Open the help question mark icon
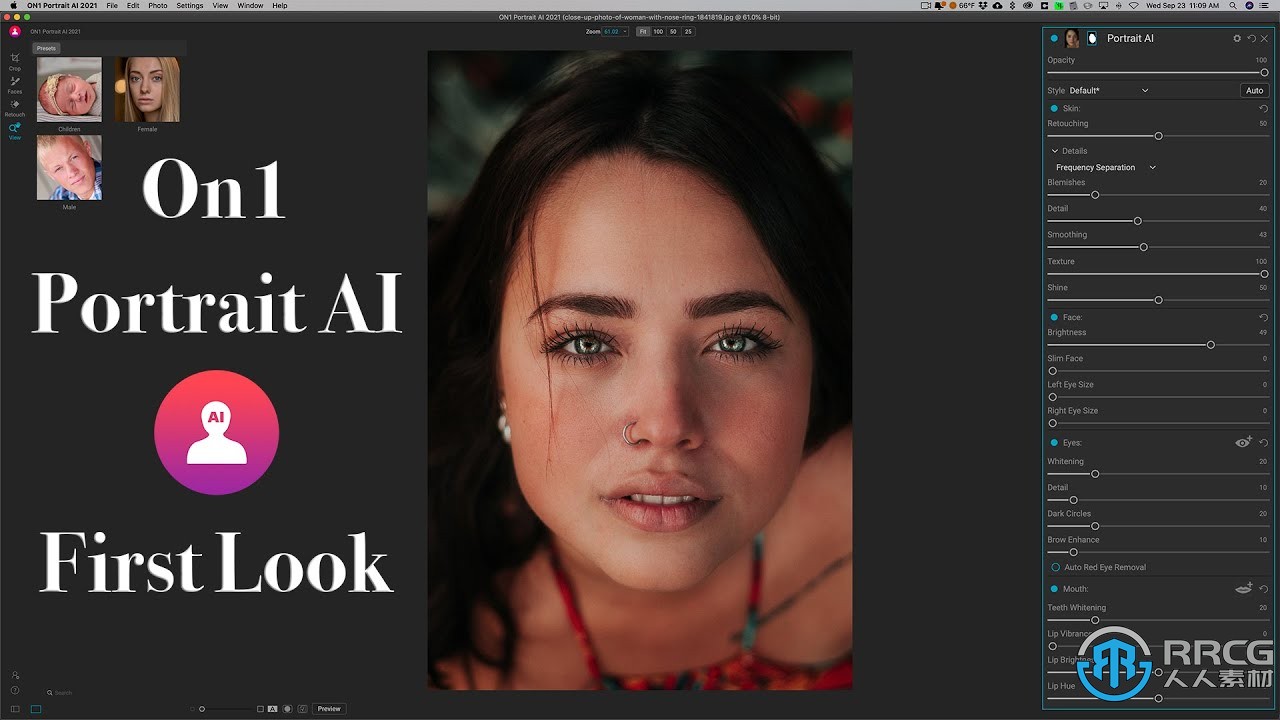The width and height of the screenshot is (1280, 720). pyautogui.click(x=15, y=690)
